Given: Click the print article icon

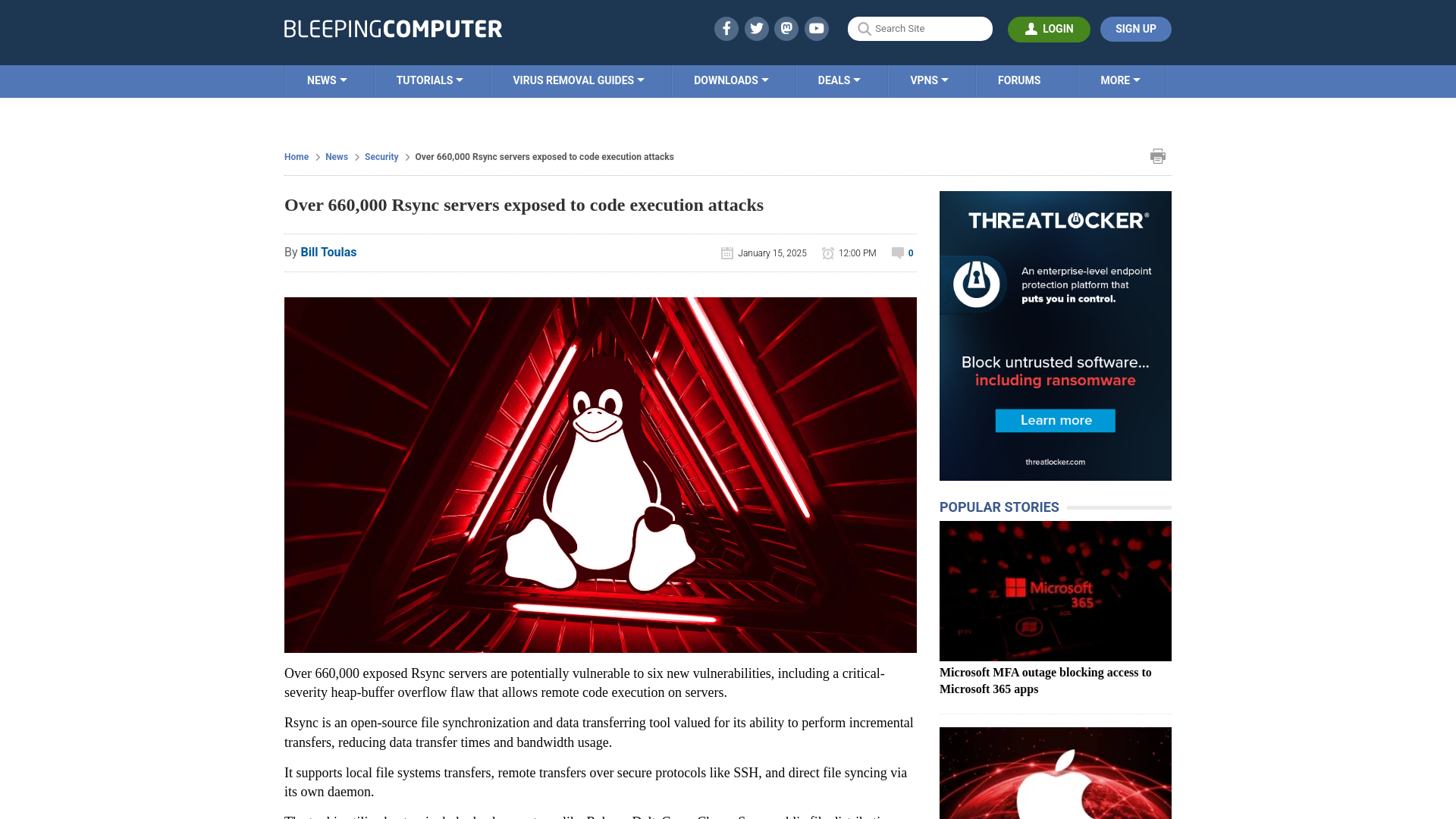Looking at the screenshot, I should pyautogui.click(x=1158, y=156).
